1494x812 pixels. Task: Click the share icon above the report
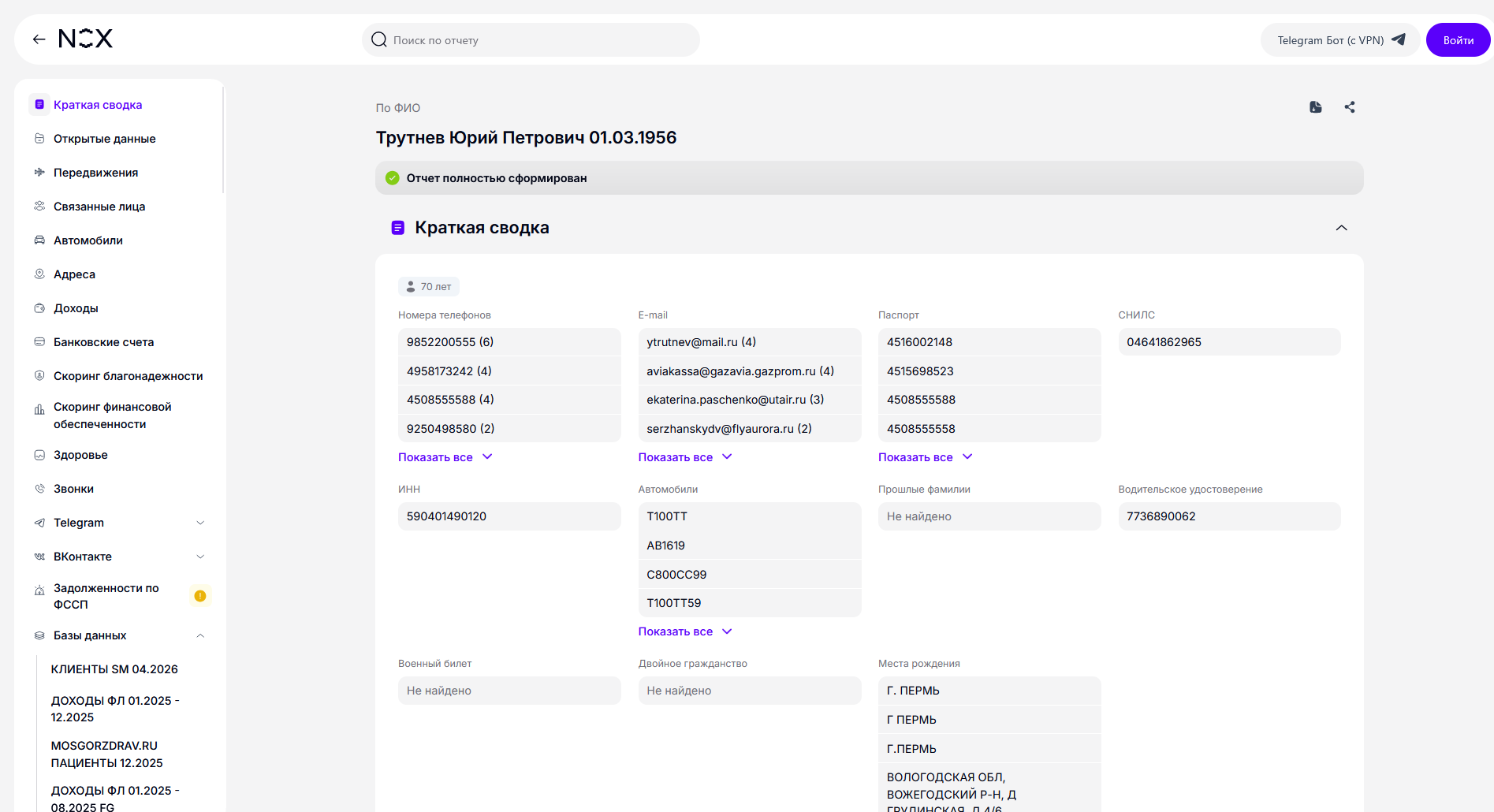tap(1350, 107)
